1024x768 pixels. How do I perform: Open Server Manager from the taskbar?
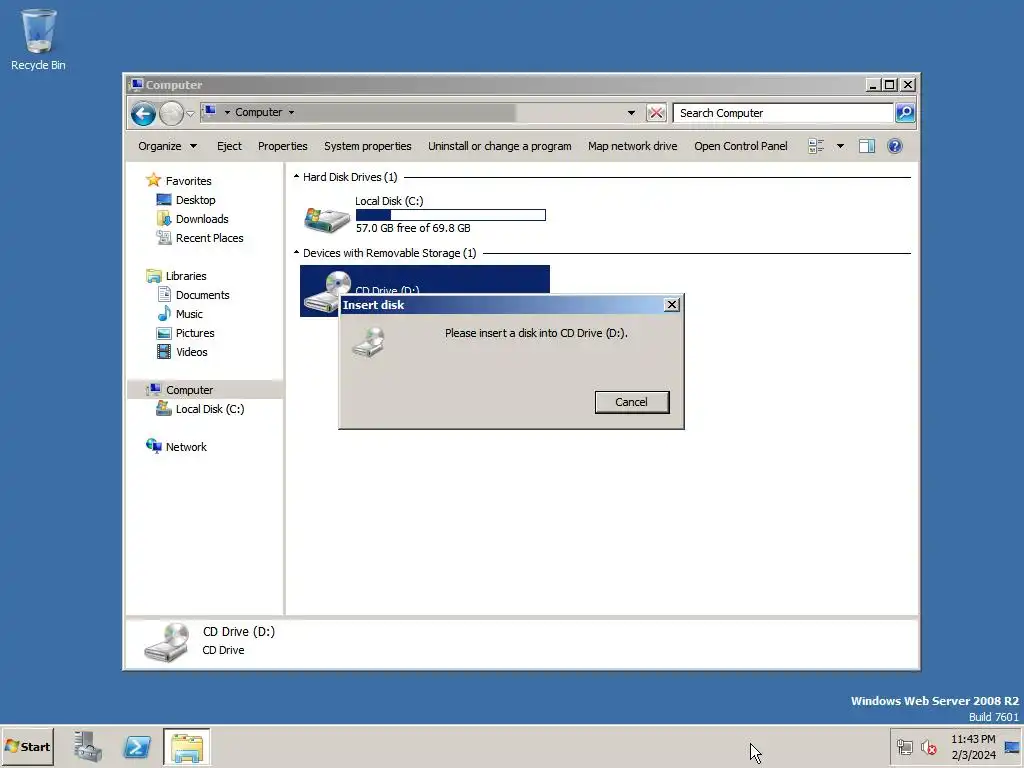[x=88, y=747]
